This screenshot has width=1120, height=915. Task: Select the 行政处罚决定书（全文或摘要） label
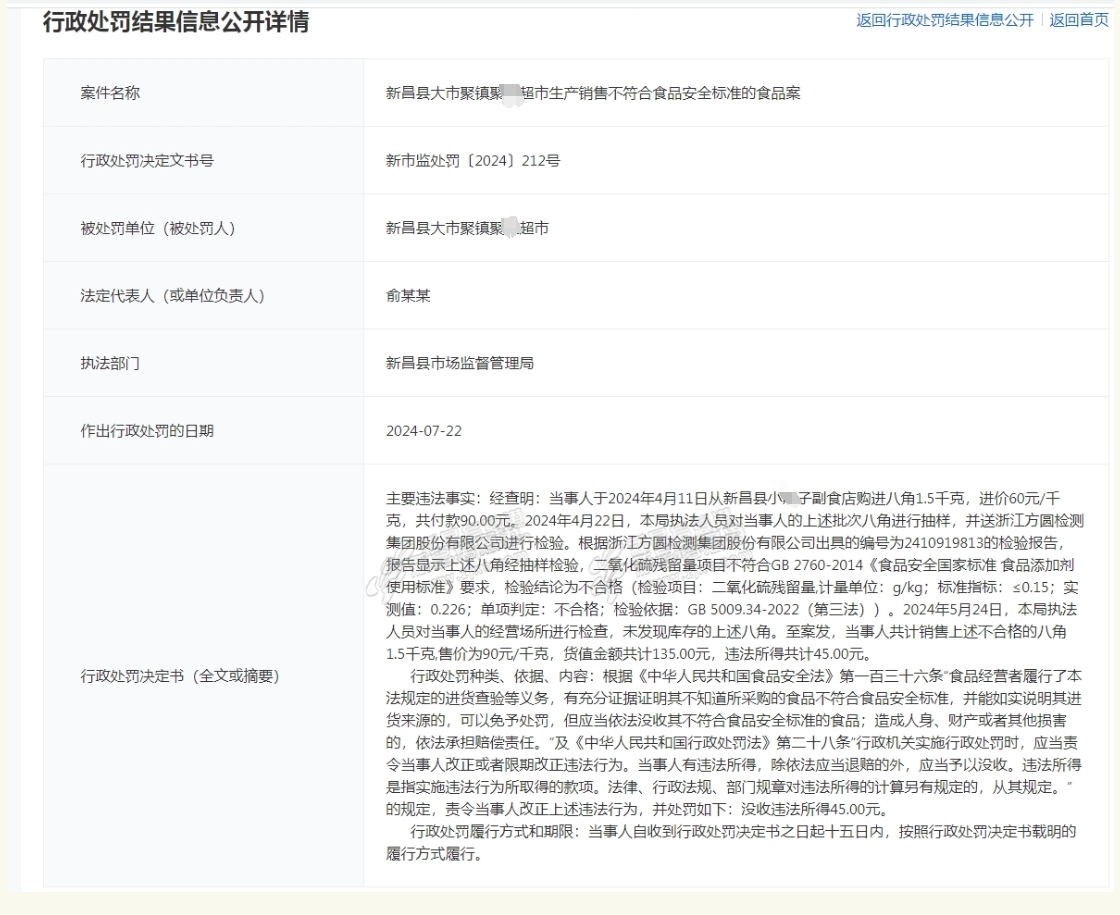[x=180, y=676]
